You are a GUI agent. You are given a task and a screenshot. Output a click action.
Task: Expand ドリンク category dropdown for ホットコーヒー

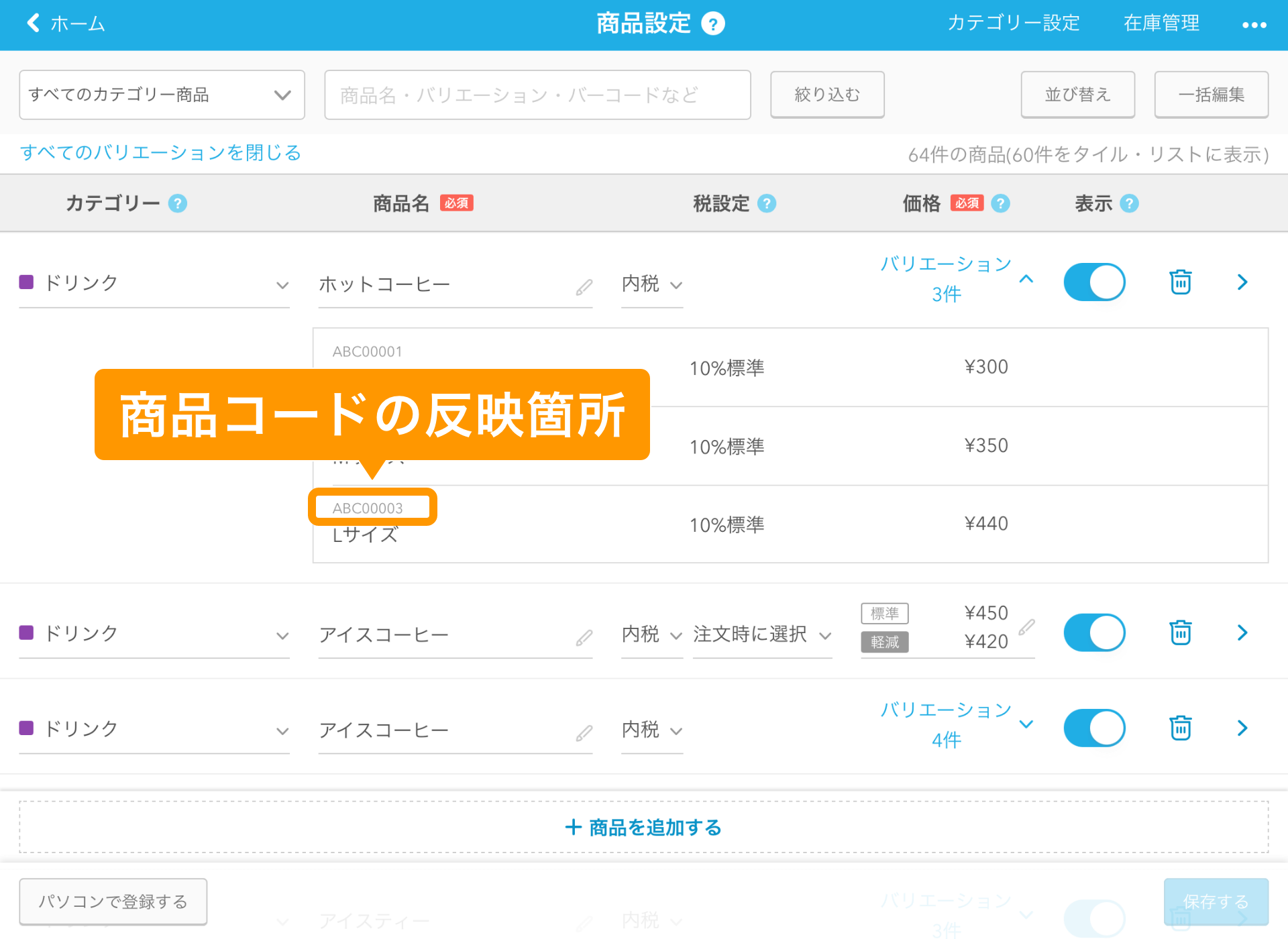coord(280,284)
